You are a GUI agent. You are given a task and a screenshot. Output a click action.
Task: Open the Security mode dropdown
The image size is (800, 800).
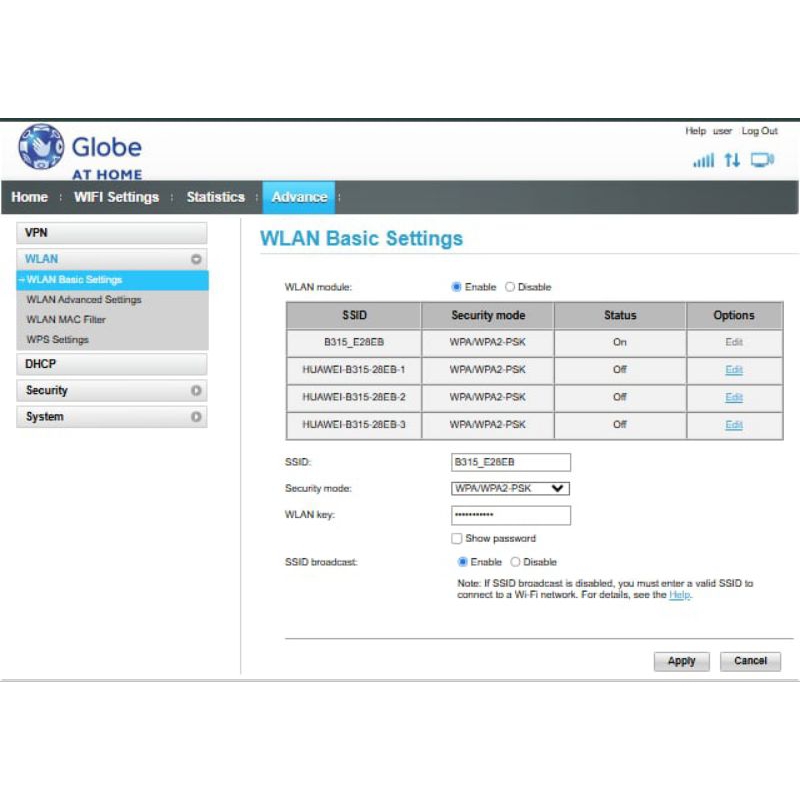click(510, 488)
